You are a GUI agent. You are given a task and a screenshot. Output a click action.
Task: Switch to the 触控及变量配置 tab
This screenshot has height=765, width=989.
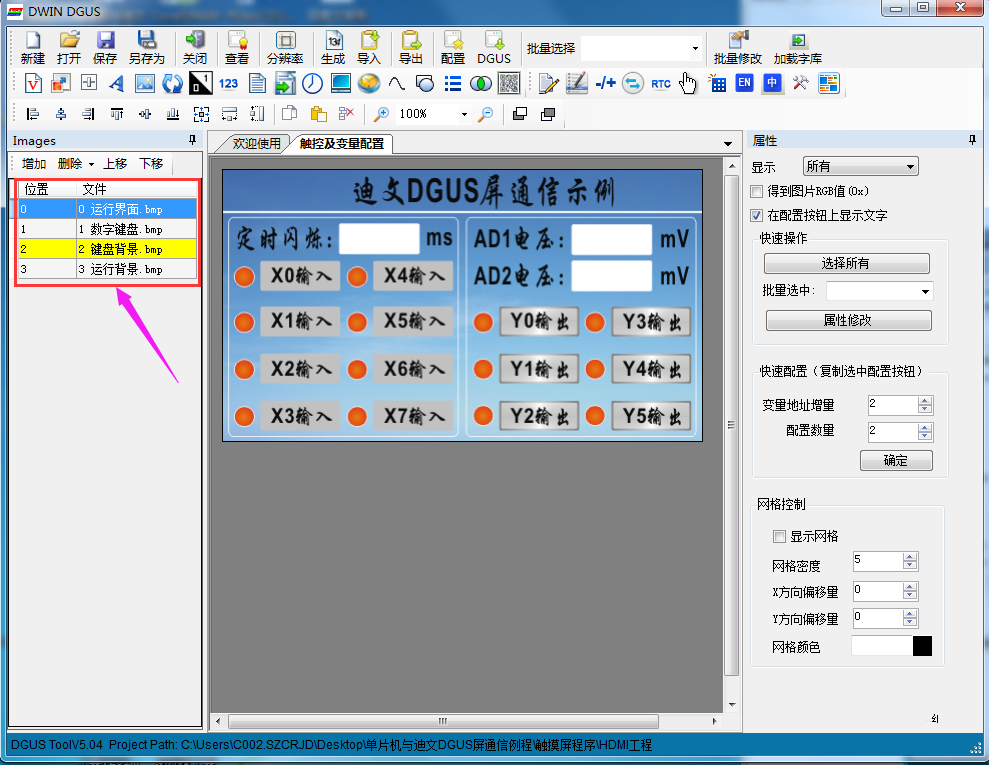[342, 144]
